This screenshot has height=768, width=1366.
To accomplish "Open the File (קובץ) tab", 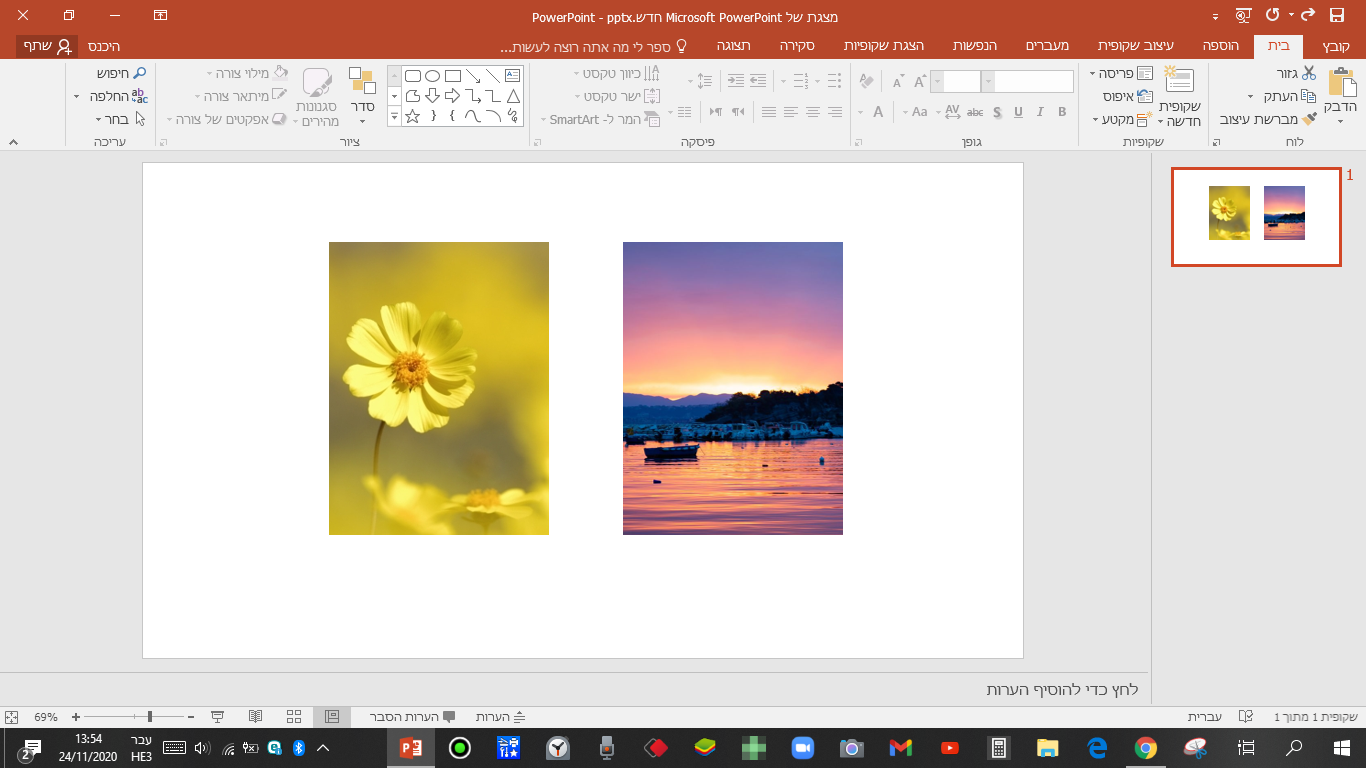I will (1336, 46).
